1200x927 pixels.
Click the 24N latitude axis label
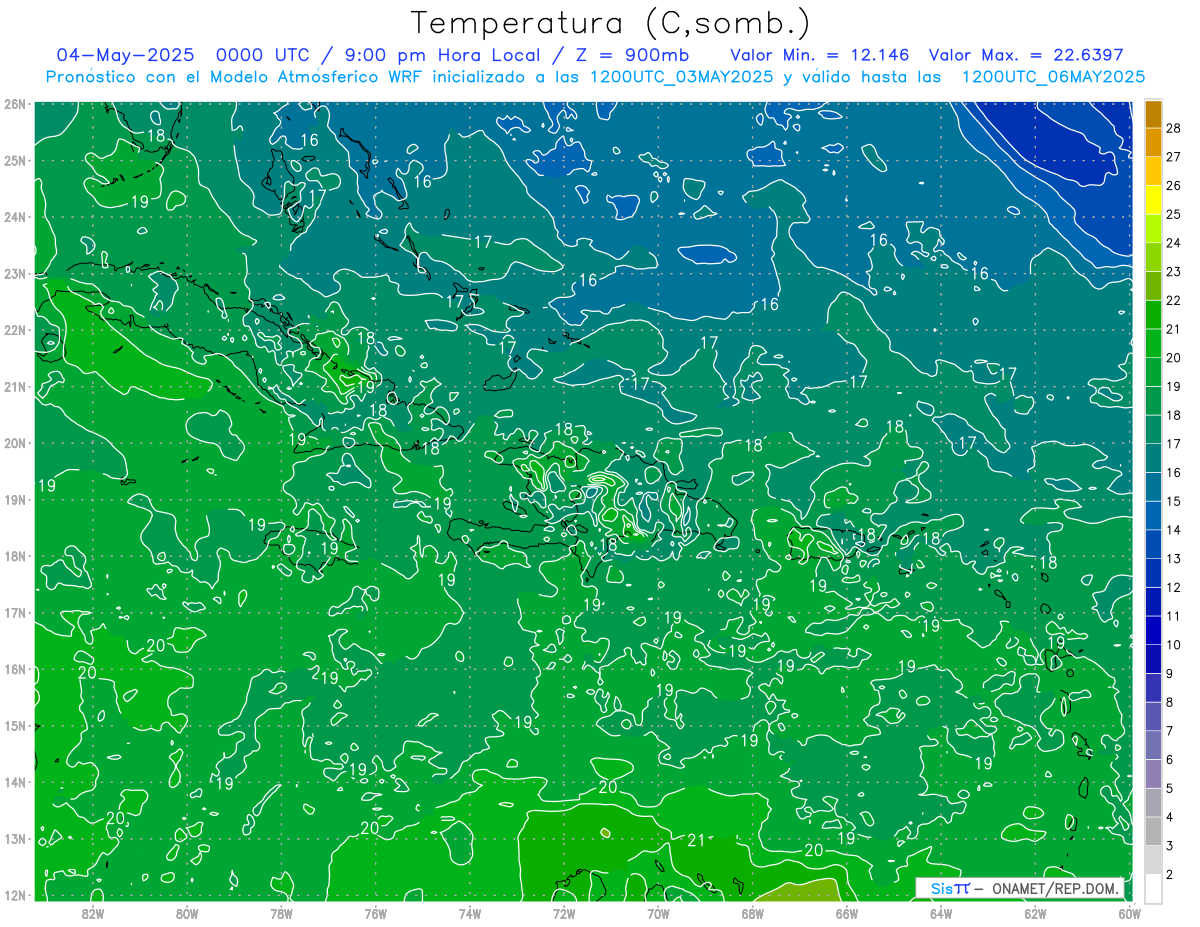tap(15, 217)
